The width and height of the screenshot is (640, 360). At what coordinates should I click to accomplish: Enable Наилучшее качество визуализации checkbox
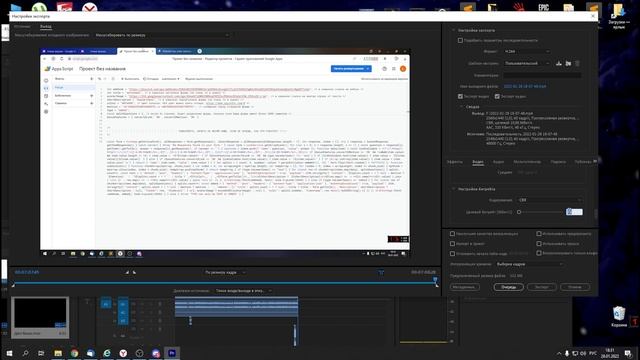click(x=452, y=233)
